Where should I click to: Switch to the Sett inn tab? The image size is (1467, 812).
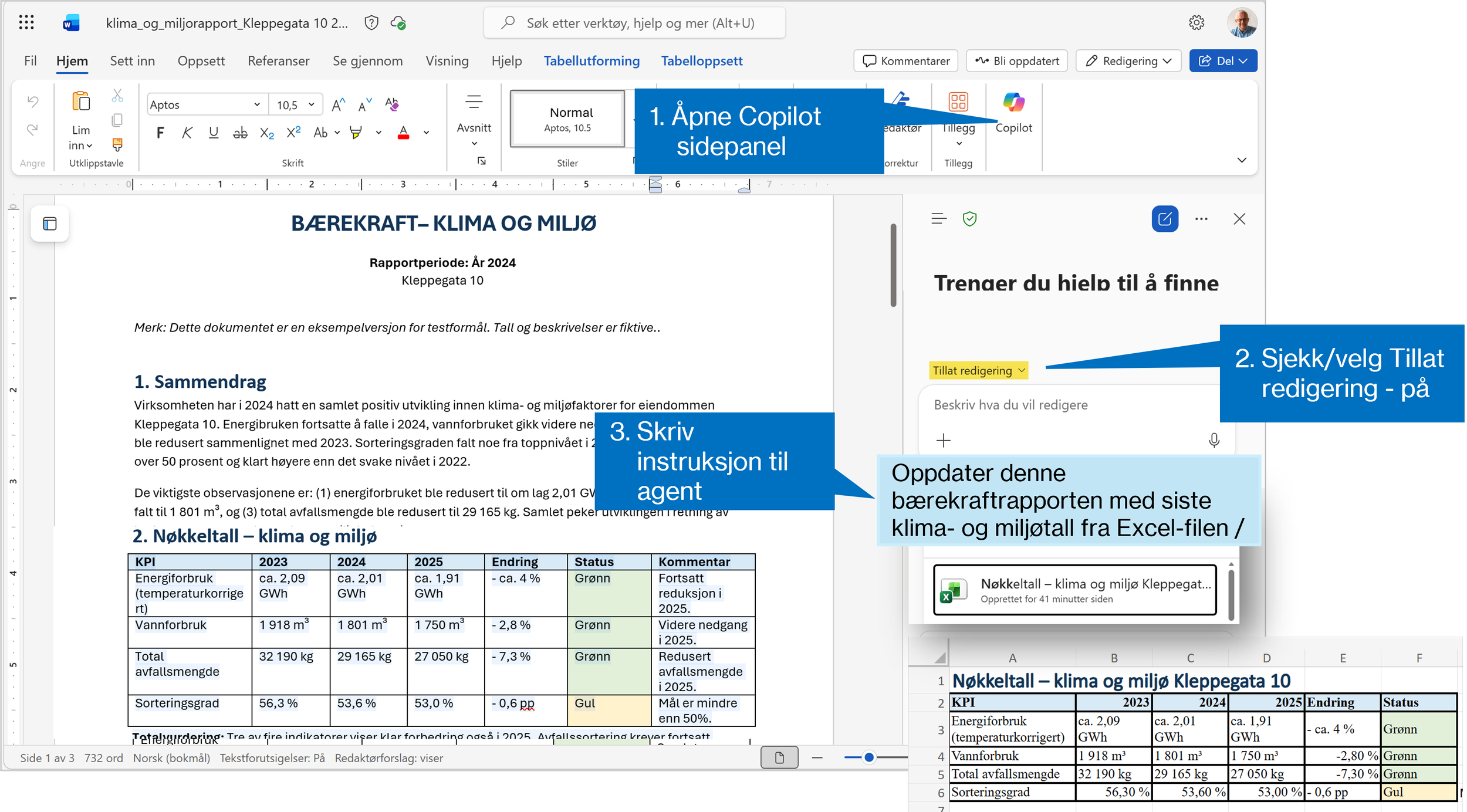pyautogui.click(x=132, y=61)
